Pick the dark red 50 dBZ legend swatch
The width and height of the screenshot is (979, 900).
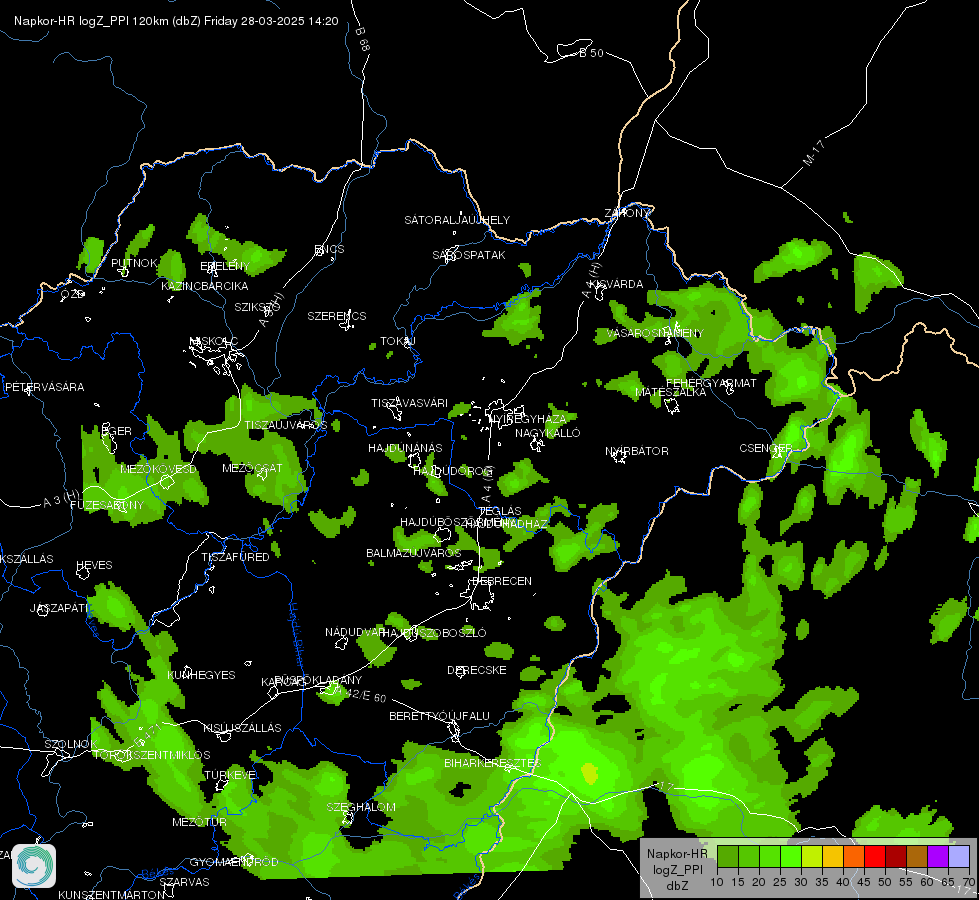coord(896,856)
